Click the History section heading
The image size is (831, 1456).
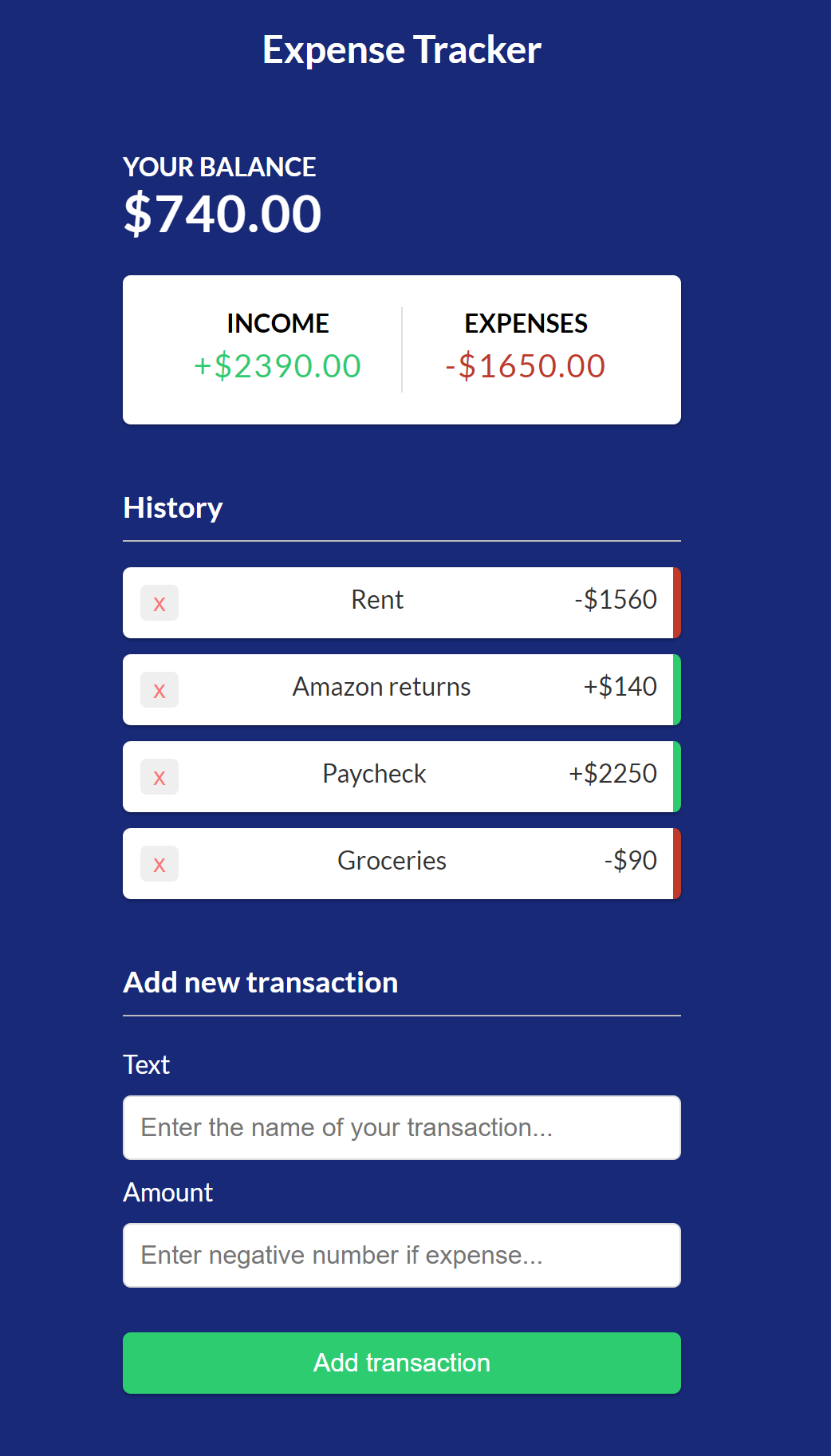click(x=172, y=507)
